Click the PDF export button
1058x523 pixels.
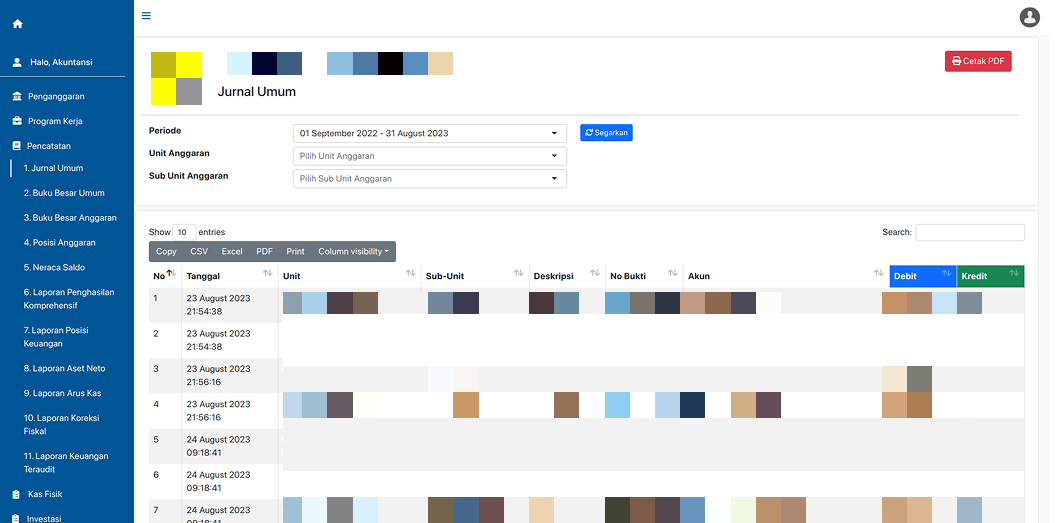(x=264, y=252)
